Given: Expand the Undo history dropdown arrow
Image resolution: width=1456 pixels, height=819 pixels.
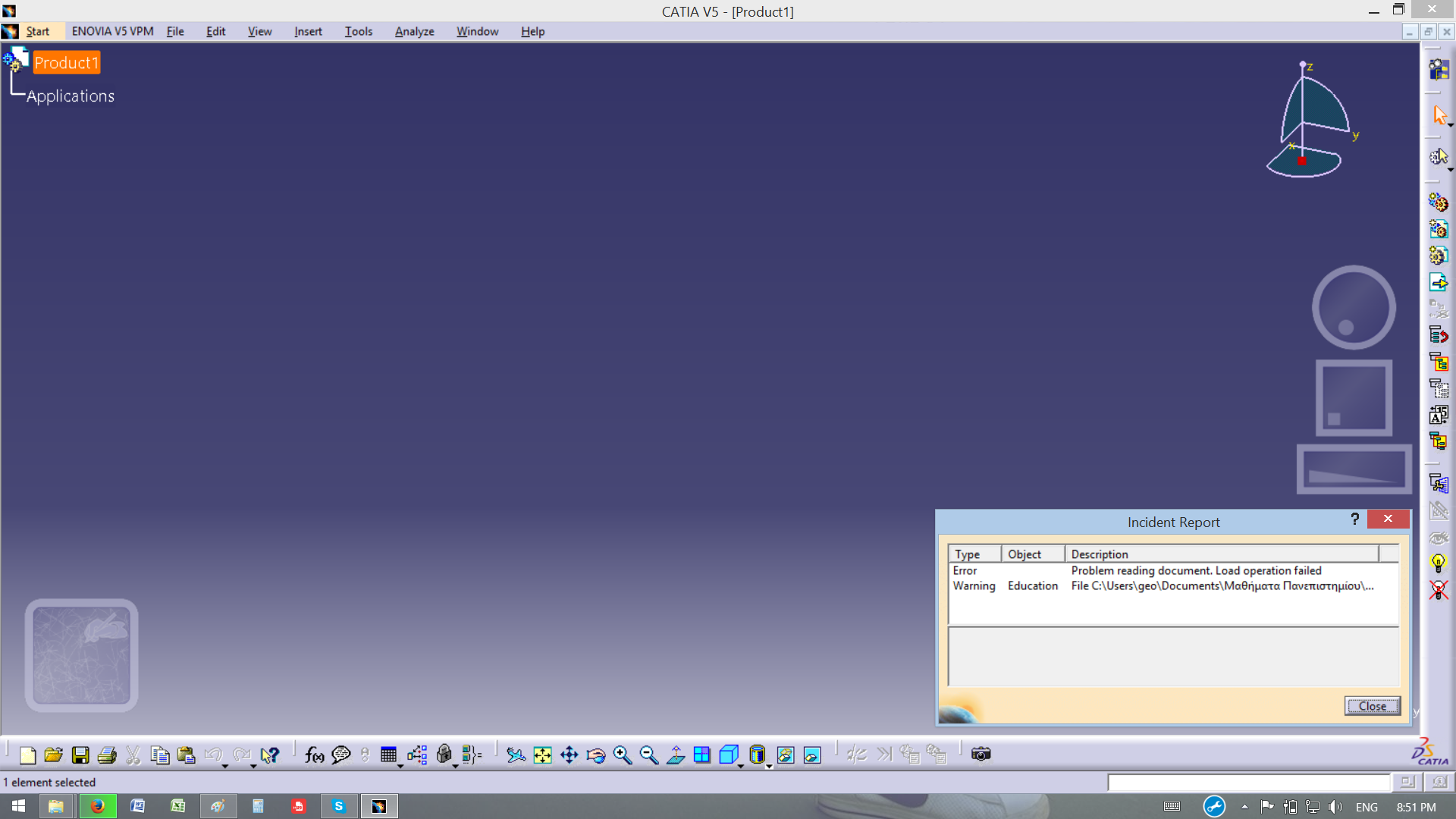Looking at the screenshot, I should coord(225,766).
